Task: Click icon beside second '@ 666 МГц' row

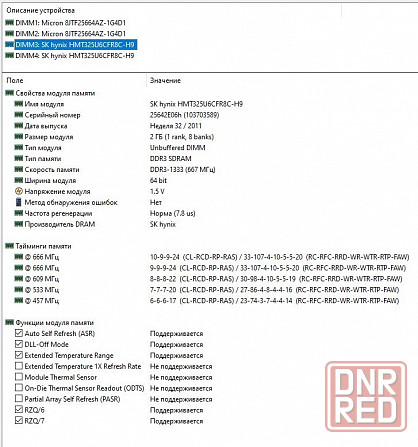Action: (x=19, y=268)
